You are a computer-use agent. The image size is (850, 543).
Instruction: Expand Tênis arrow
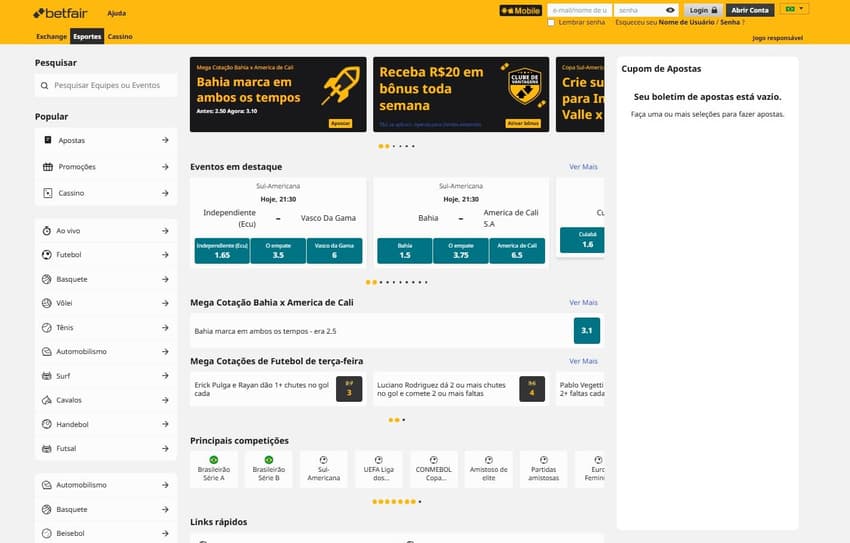[x=165, y=328]
